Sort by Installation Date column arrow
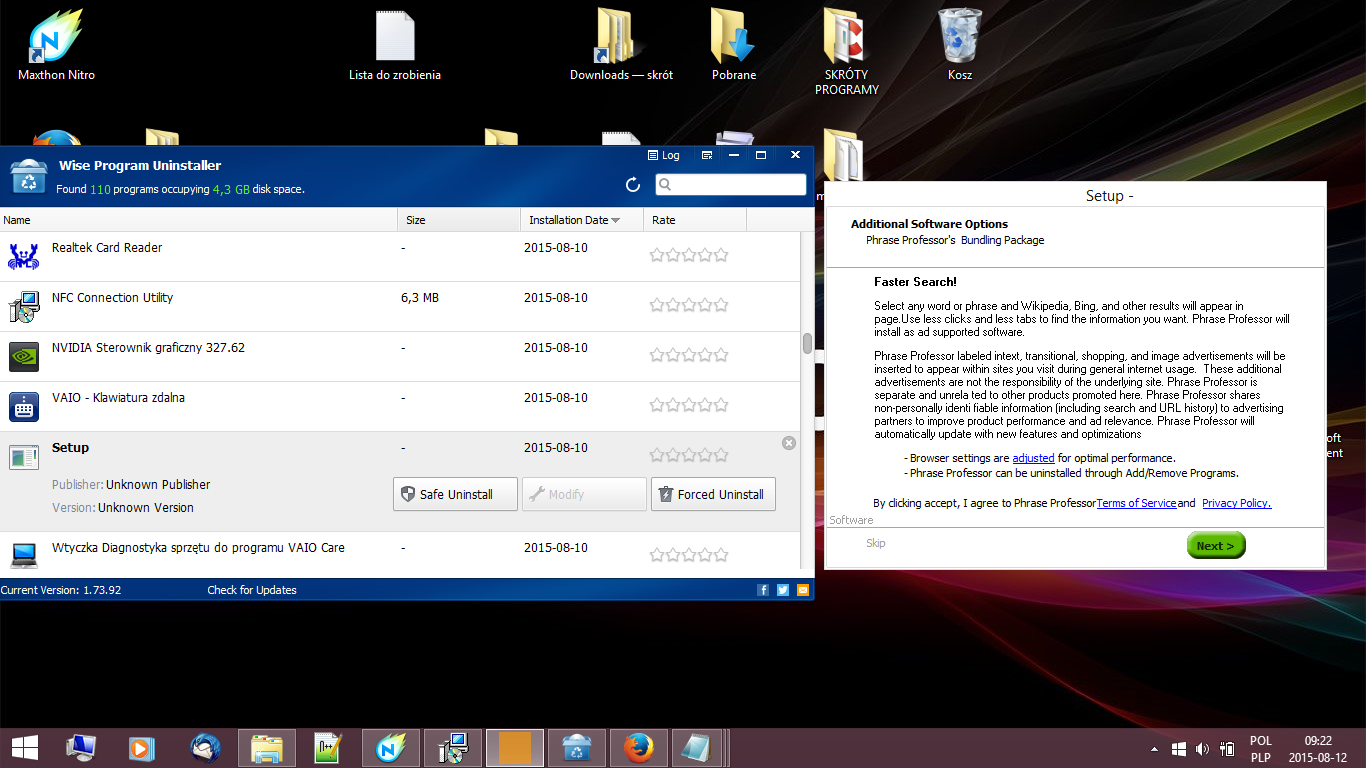The height and width of the screenshot is (768, 1366). pos(616,220)
